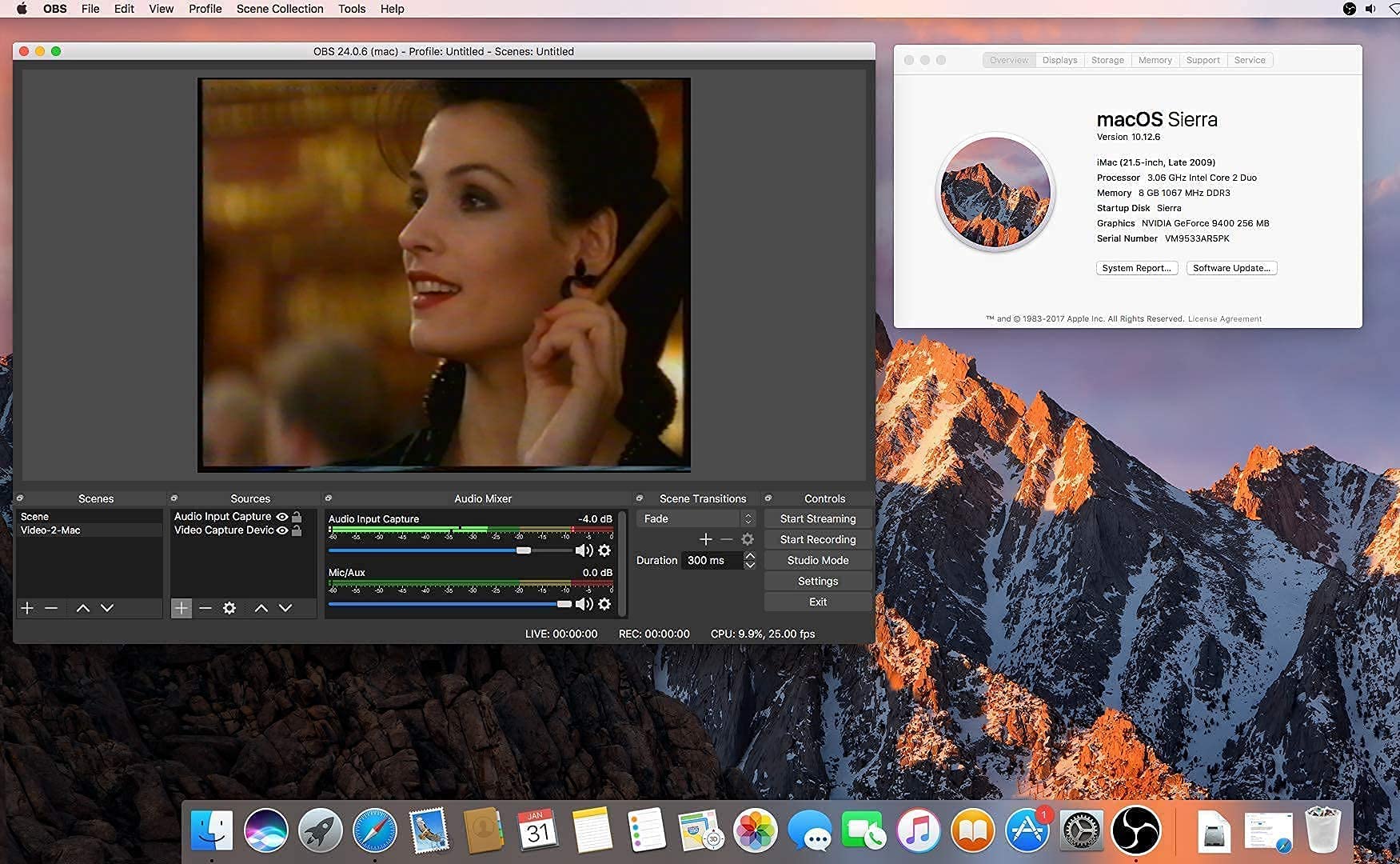
Task: Select the Video-2-Mac scene
Action: [x=50, y=530]
